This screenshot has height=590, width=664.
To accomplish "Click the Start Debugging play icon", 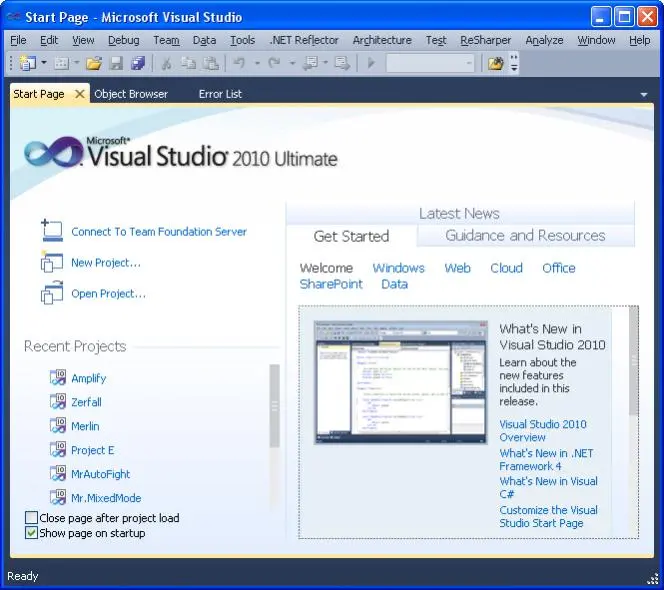I will [x=371, y=64].
